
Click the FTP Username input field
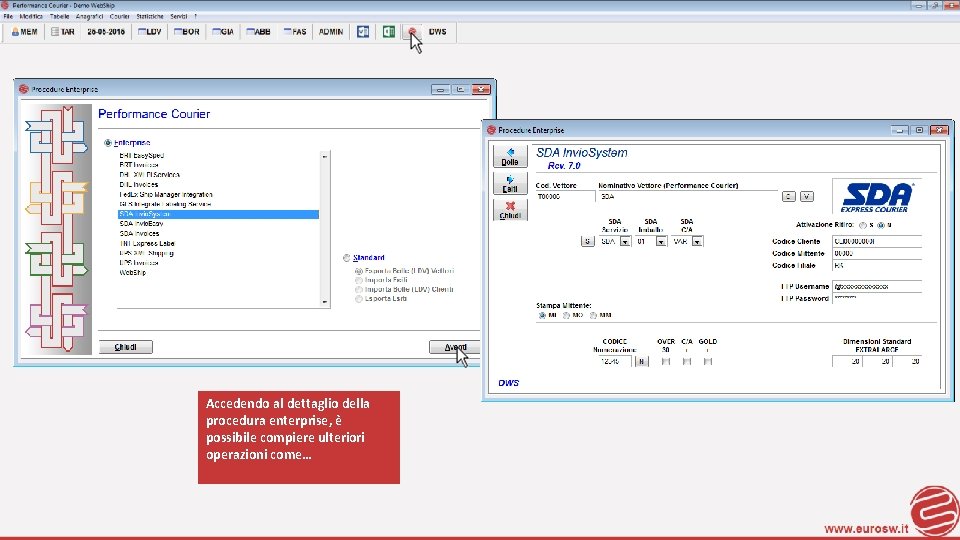(x=877, y=287)
